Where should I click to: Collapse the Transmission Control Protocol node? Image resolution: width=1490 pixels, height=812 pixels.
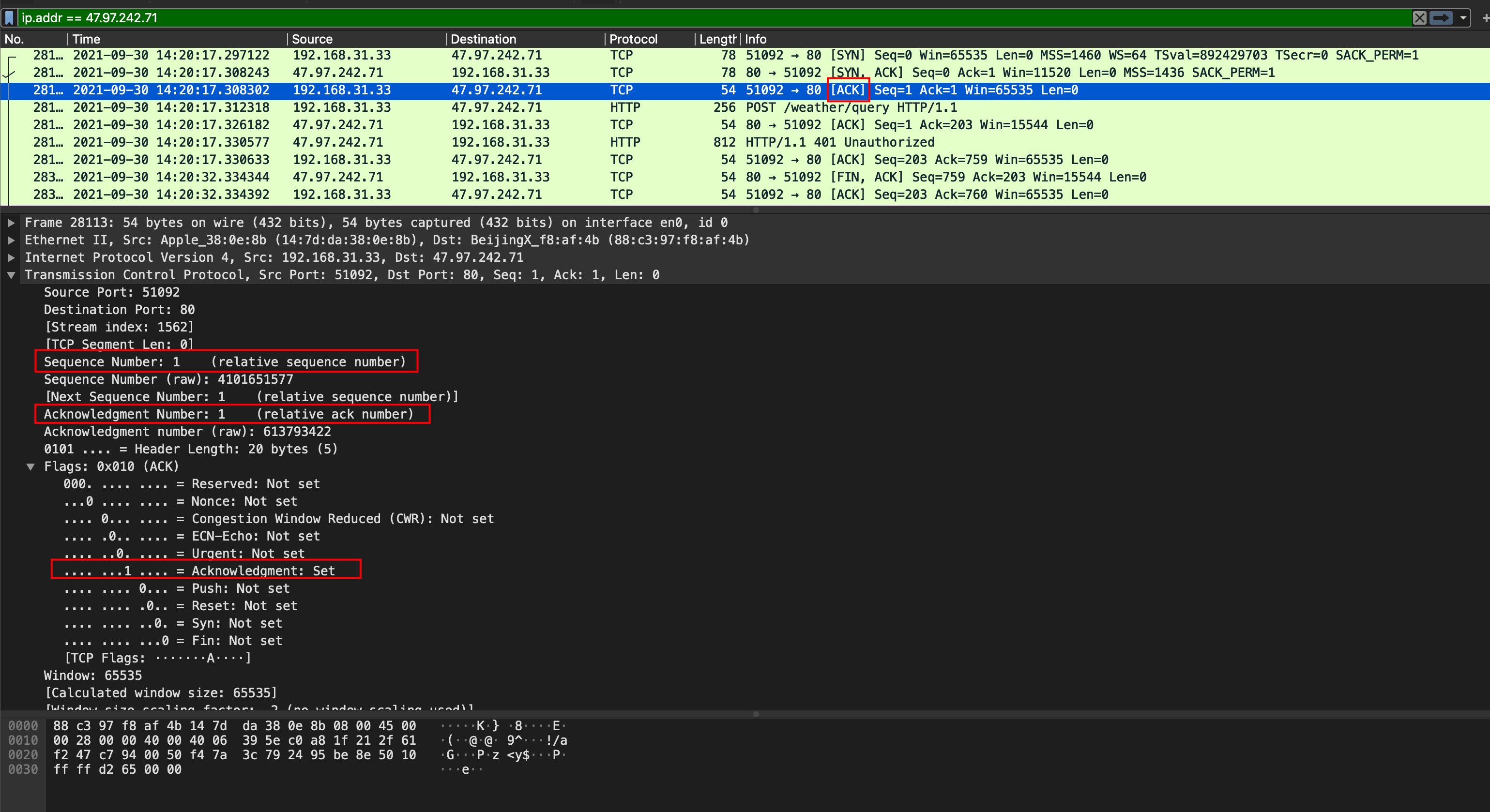pos(11,275)
